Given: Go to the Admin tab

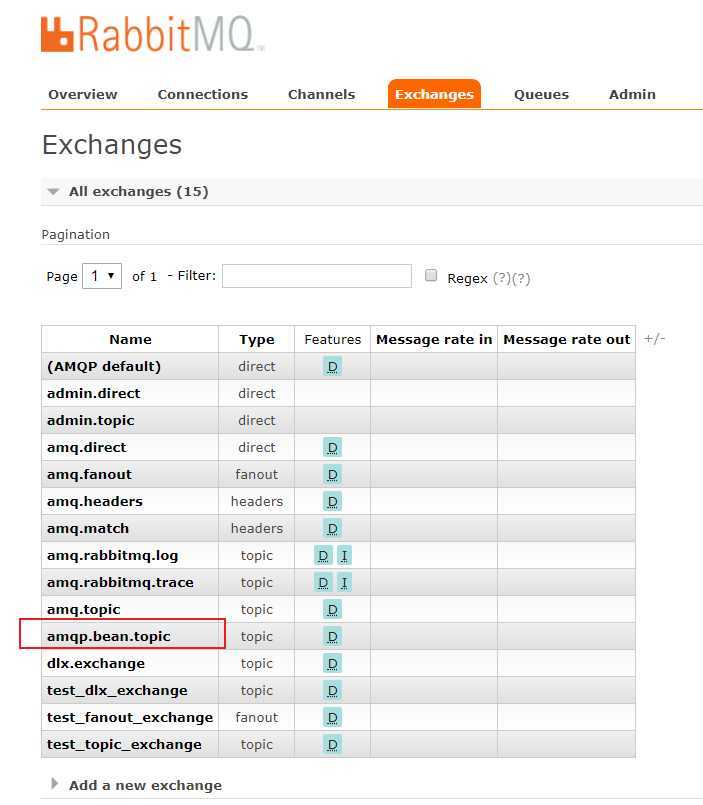Looking at the screenshot, I should pos(632,94).
